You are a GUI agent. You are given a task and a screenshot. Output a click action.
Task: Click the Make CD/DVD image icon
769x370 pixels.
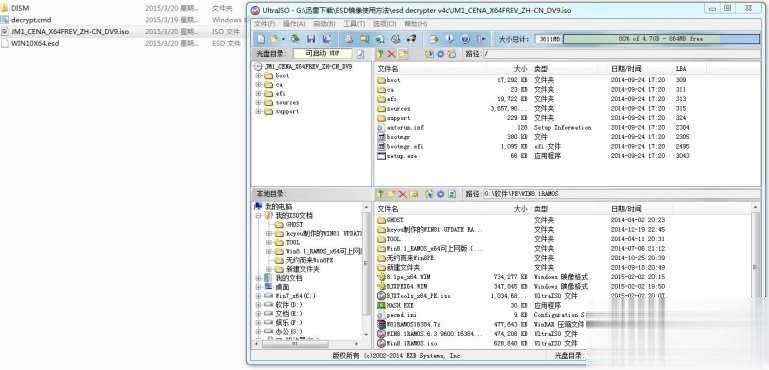coord(349,39)
